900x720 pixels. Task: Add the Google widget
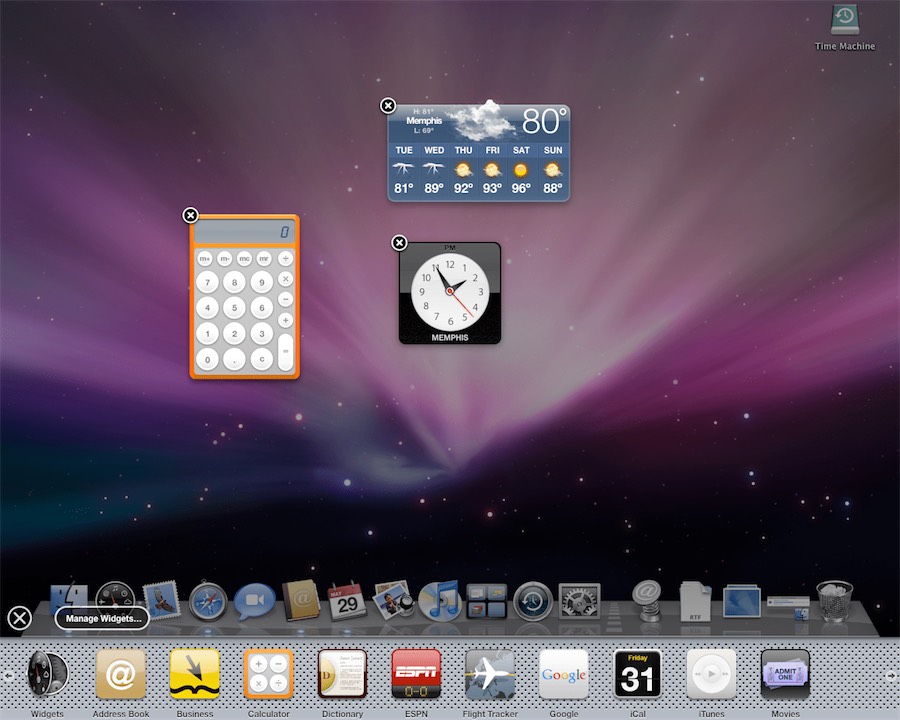[x=564, y=674]
